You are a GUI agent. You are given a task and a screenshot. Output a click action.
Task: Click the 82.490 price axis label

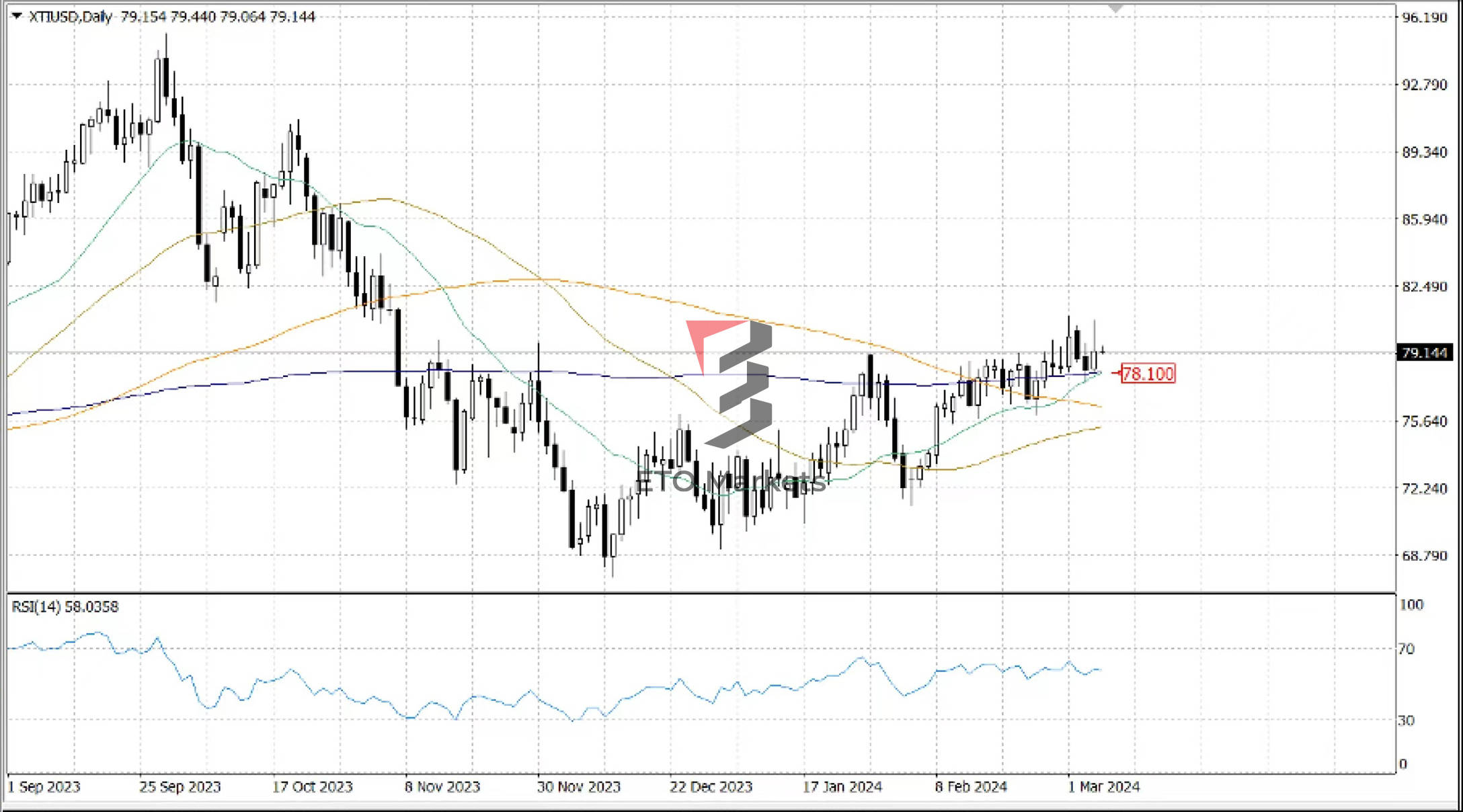[1424, 286]
